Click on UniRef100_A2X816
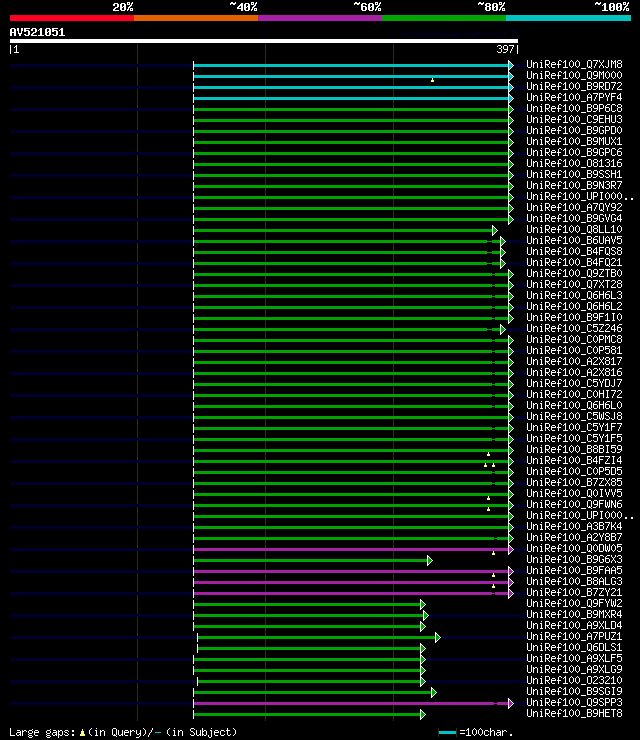The height and width of the screenshot is (740, 640). (574, 372)
